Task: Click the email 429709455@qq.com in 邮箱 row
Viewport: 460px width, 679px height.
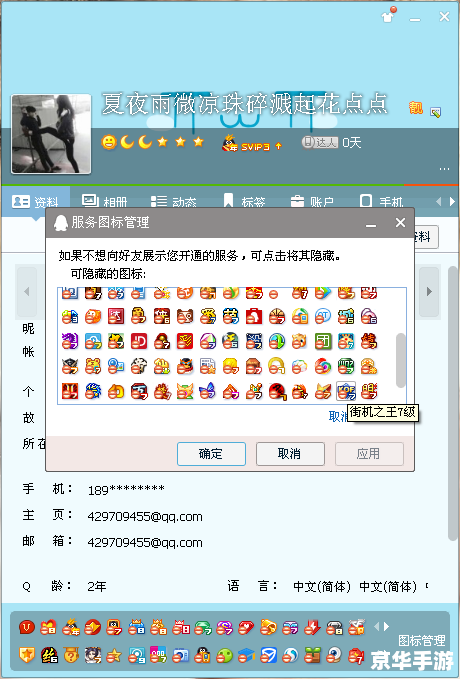Action: click(145, 543)
